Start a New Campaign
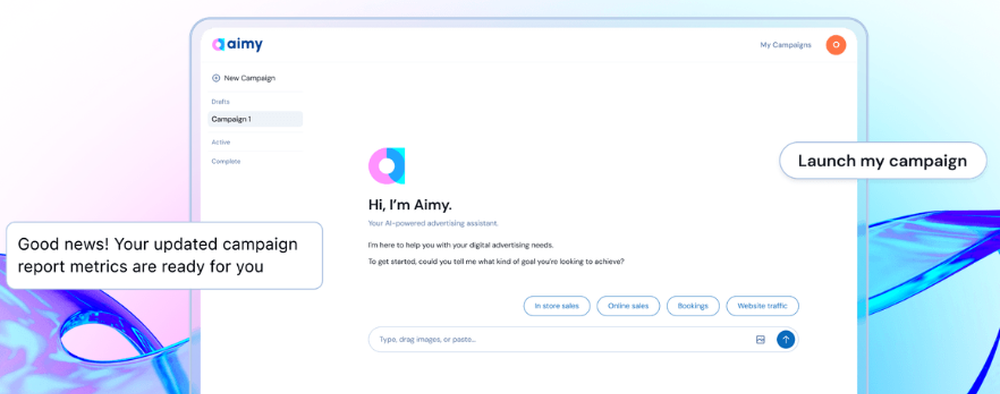 (244, 78)
